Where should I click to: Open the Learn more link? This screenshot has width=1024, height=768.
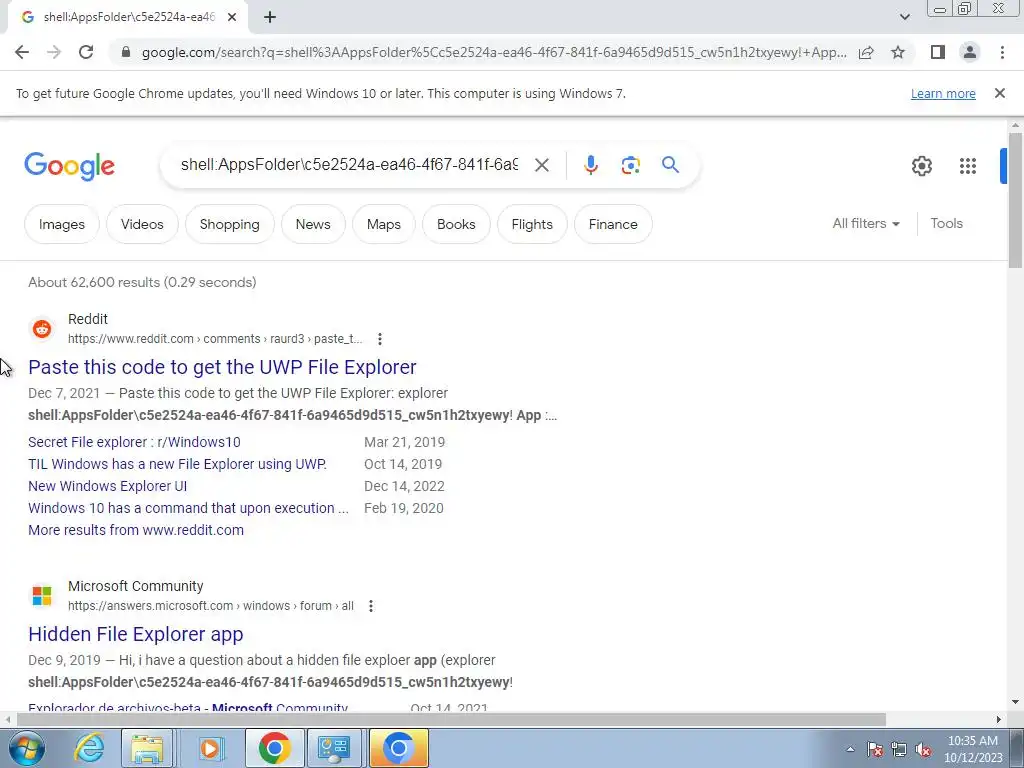943,93
